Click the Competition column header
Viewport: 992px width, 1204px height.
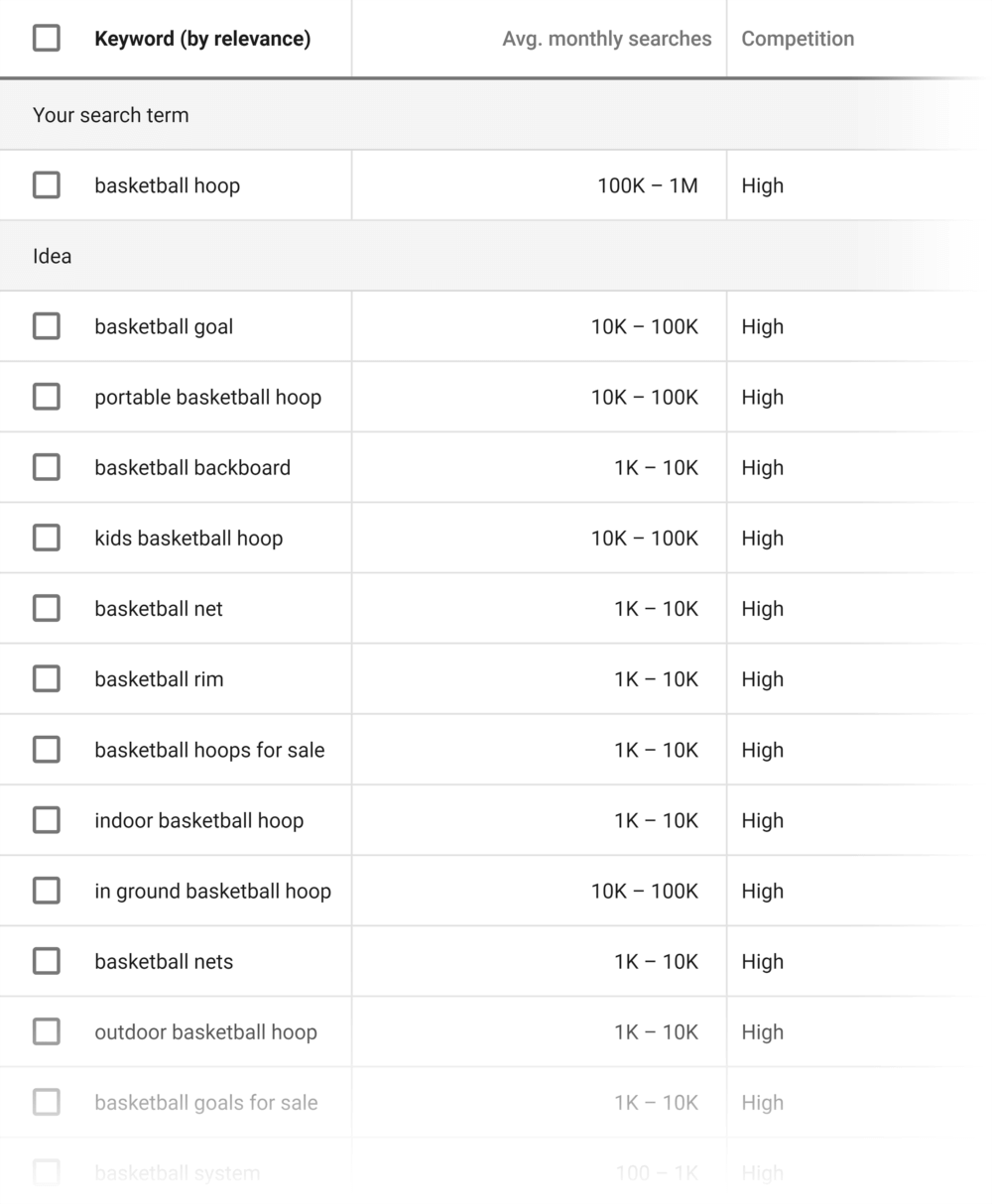click(798, 39)
